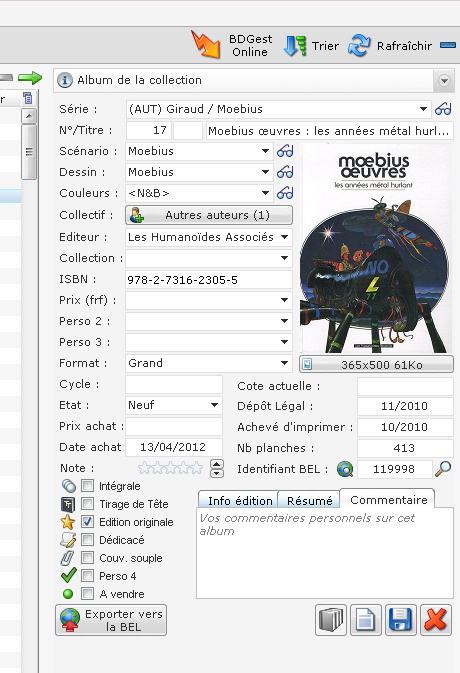Switch to the Résumé tab

point(309,501)
